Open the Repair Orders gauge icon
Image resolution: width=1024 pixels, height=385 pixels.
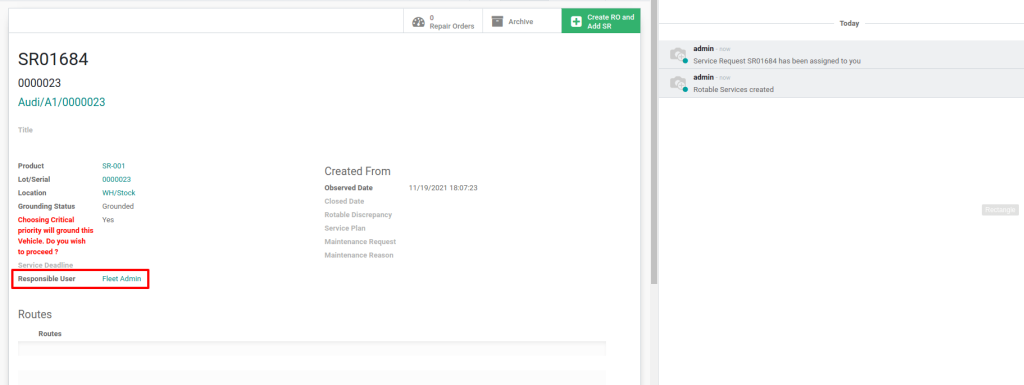(419, 22)
